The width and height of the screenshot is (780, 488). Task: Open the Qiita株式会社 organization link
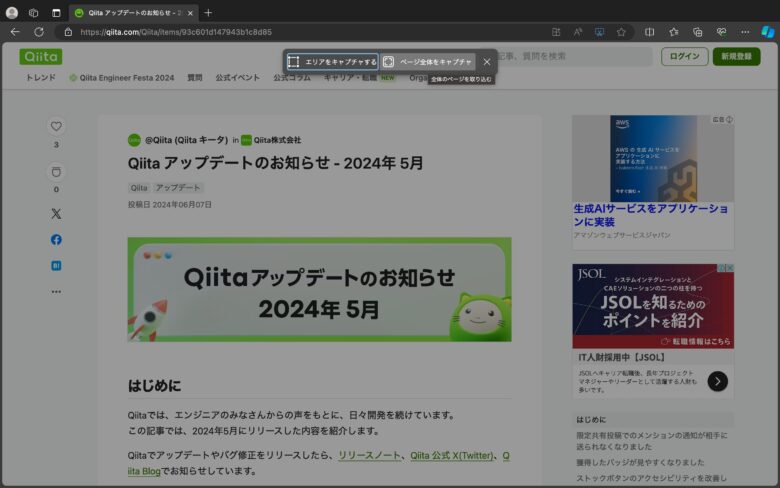[277, 140]
